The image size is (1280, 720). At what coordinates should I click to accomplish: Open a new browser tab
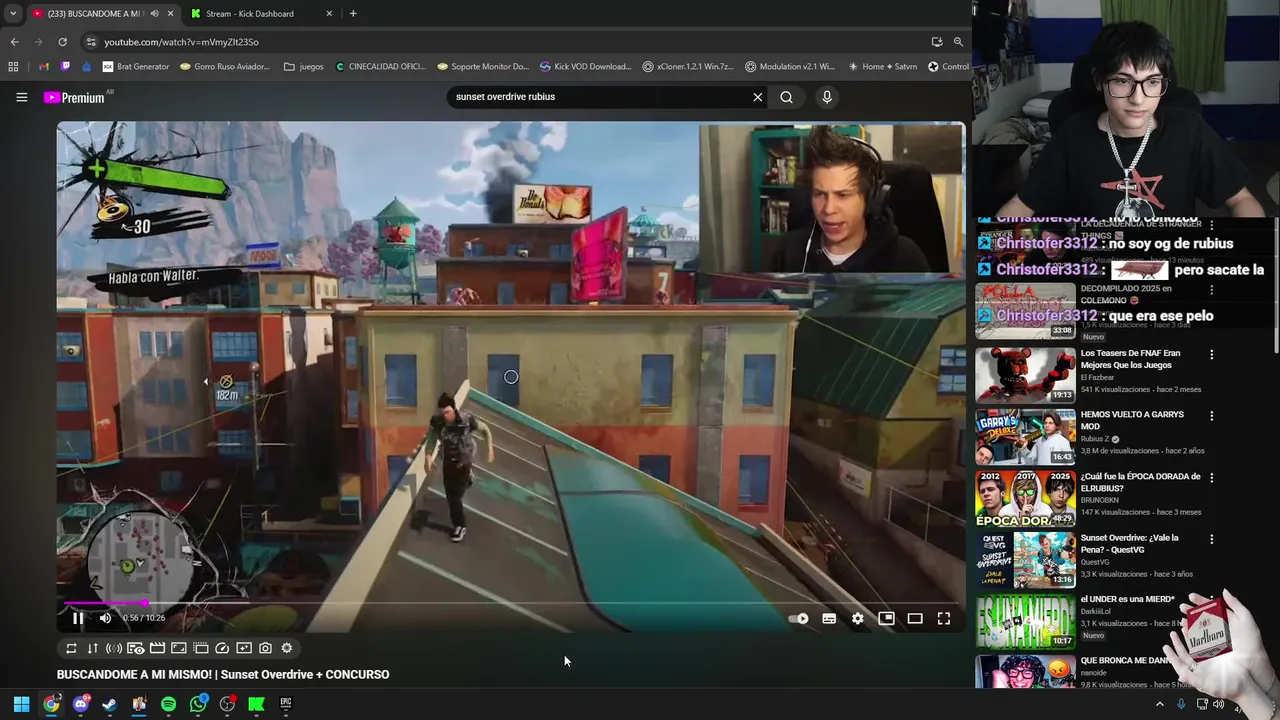click(353, 13)
